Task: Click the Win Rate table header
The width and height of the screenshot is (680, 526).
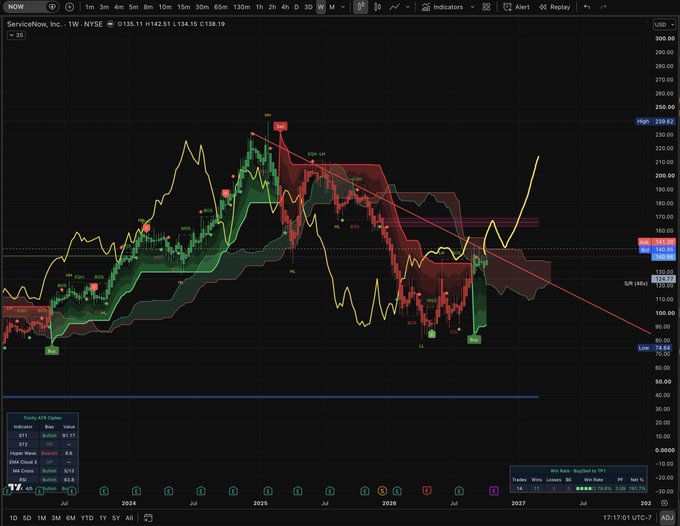Action: click(578, 470)
